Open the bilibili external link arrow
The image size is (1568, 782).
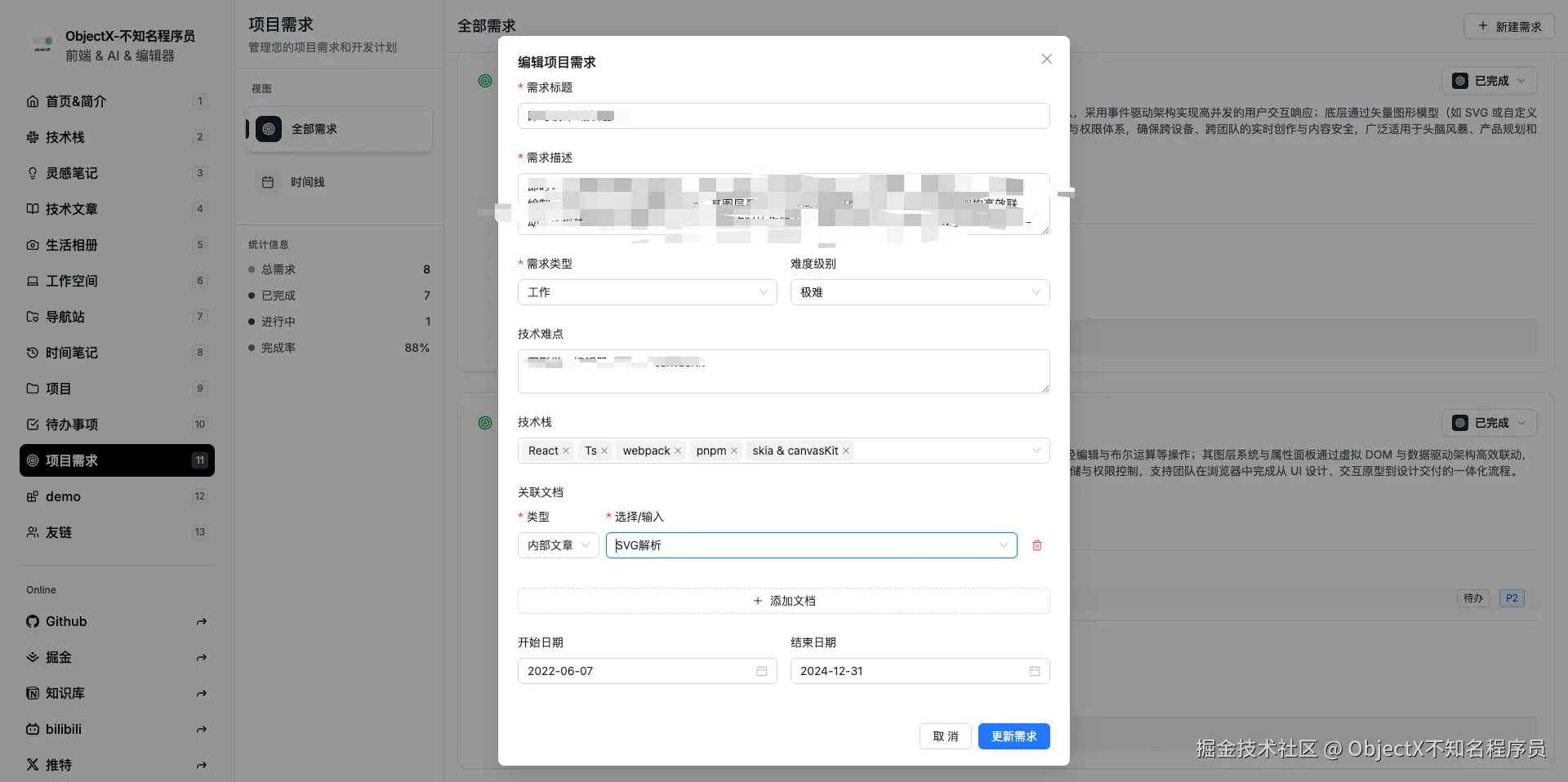point(202,730)
